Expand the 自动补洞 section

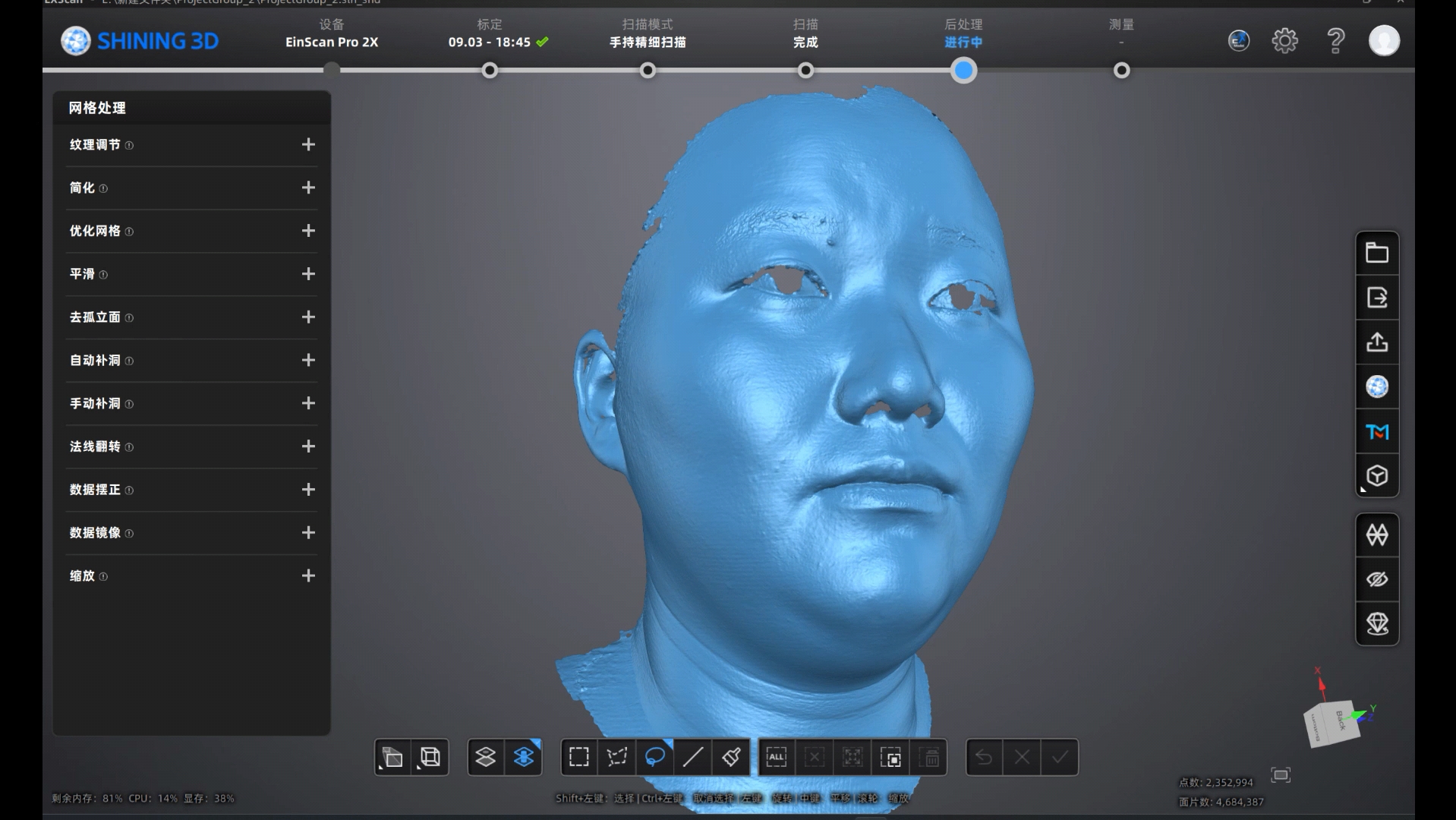[308, 360]
